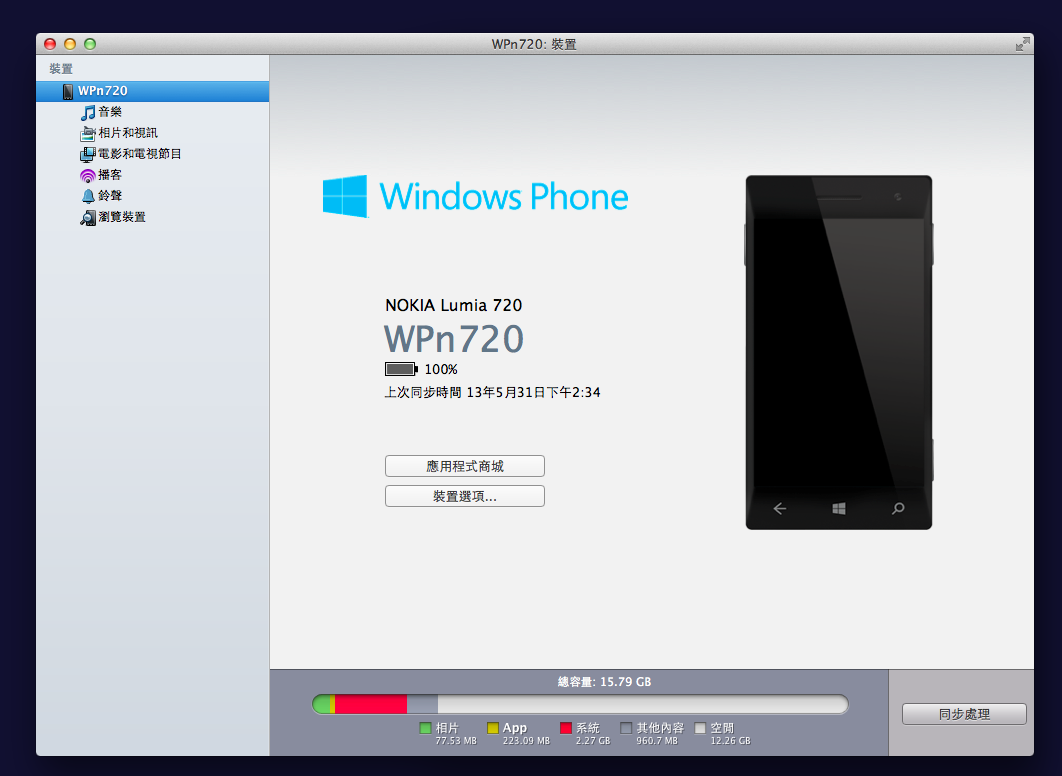
Task: Toggle fullscreen with the window arrows icon
Action: (1022, 44)
